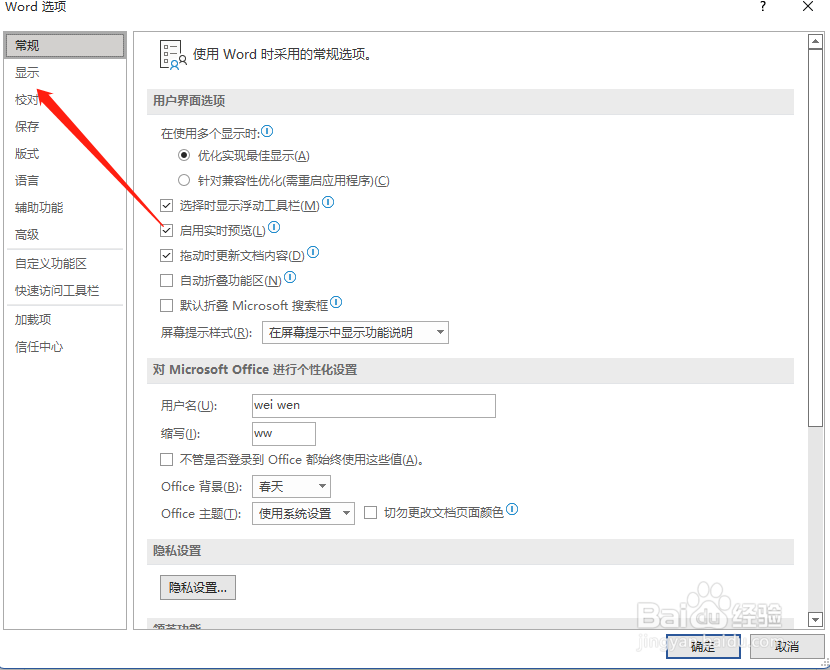Click the vertical scrollbar thumb
830x670 pixels.
click(815, 238)
